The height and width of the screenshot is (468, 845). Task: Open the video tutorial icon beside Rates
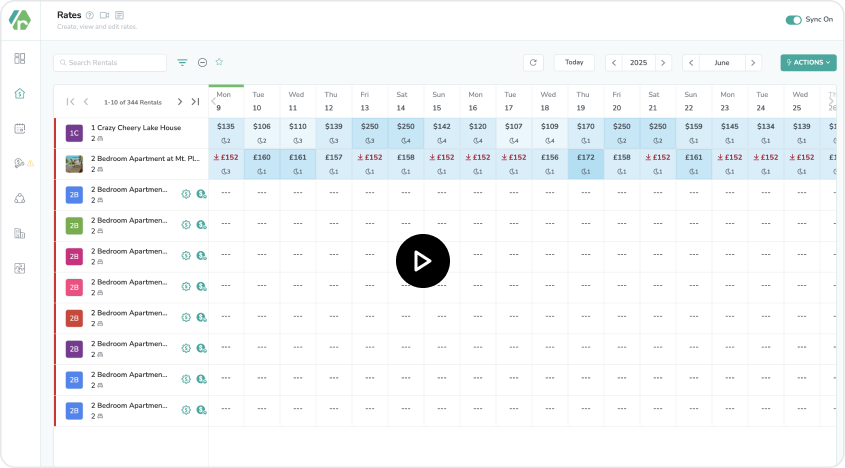(x=104, y=15)
